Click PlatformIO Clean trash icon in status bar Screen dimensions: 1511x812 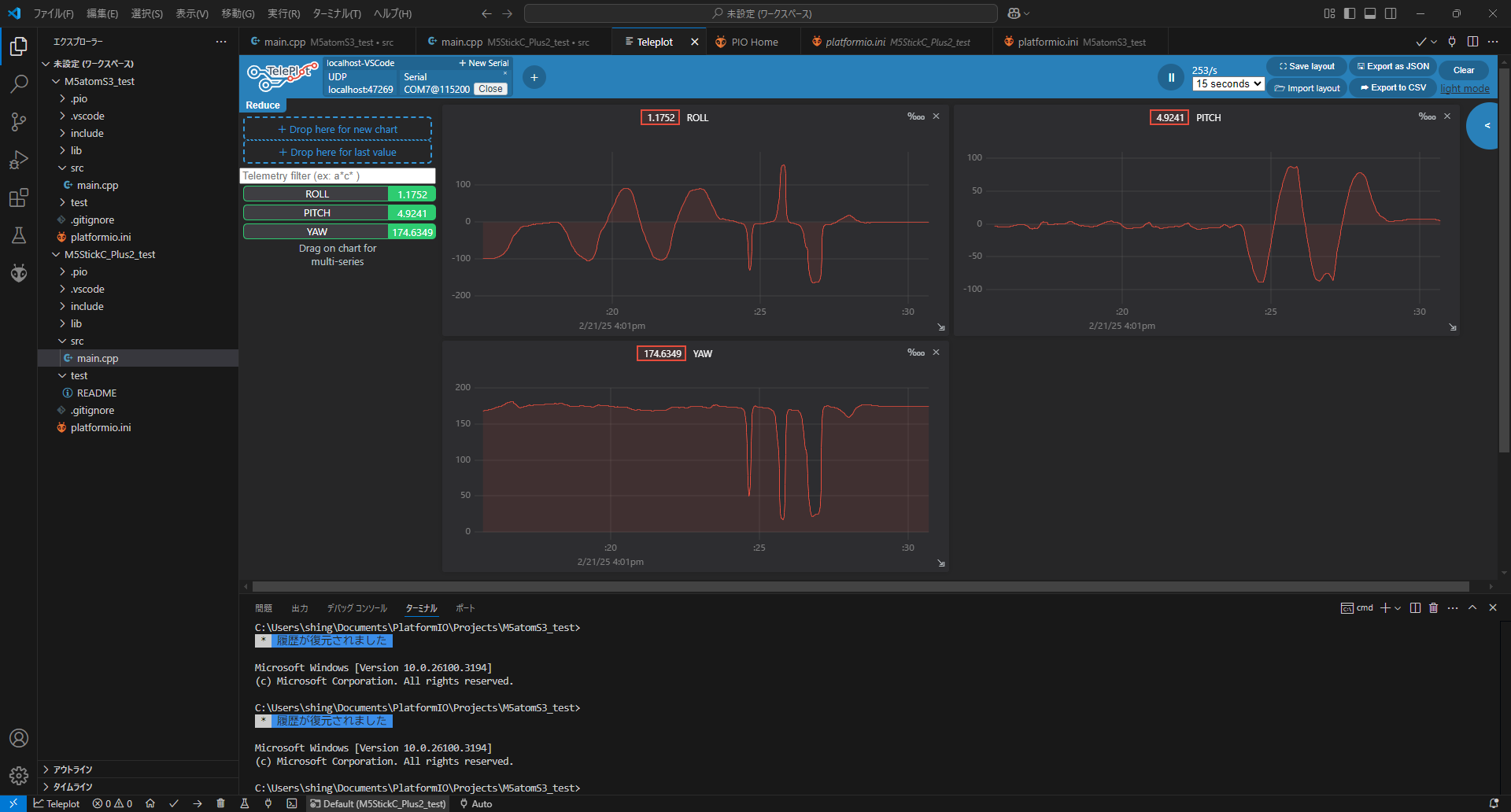click(x=221, y=803)
